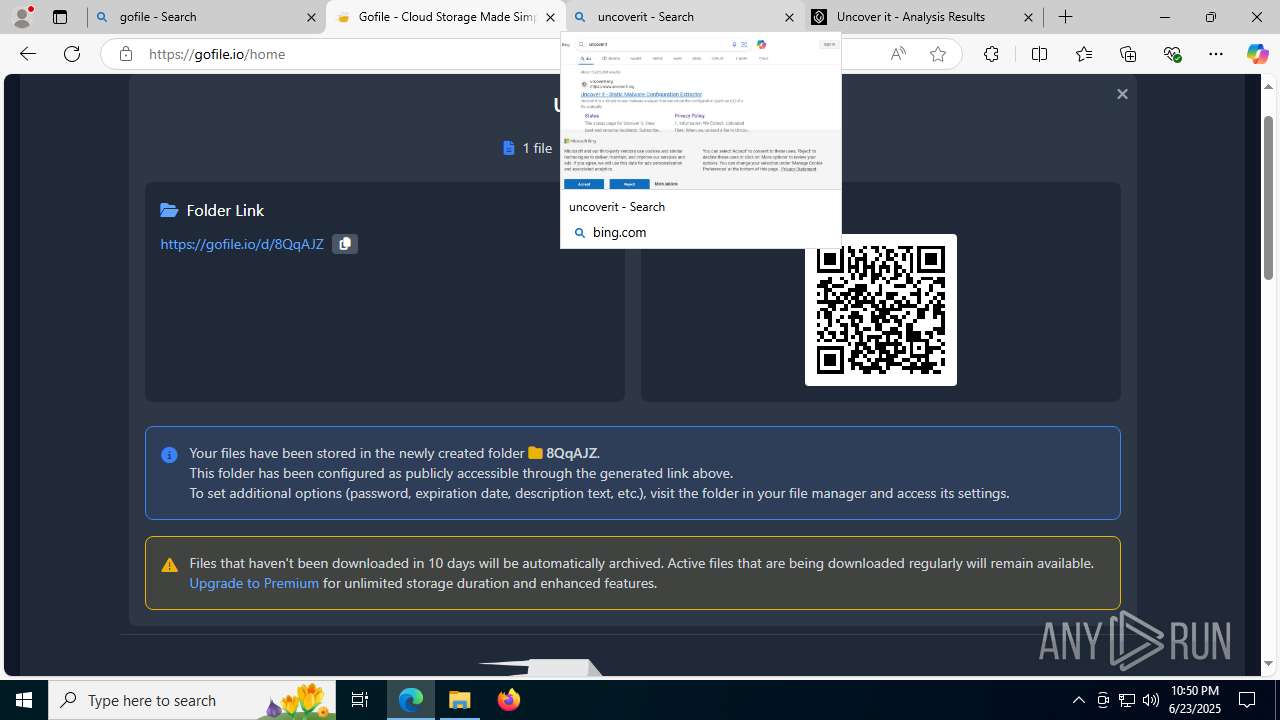Click the warning icon in the yellow notice
The height and width of the screenshot is (720, 1280).
(170, 565)
